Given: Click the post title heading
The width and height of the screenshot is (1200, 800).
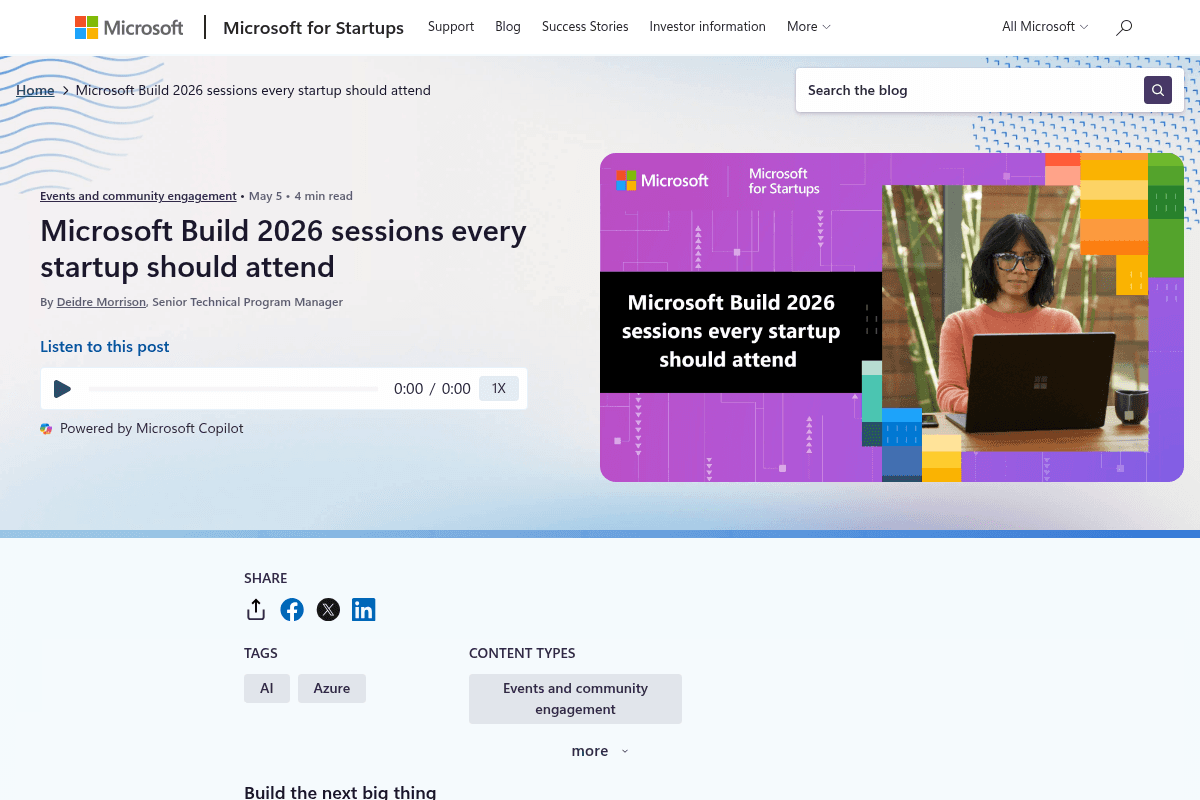Looking at the screenshot, I should pos(283,249).
